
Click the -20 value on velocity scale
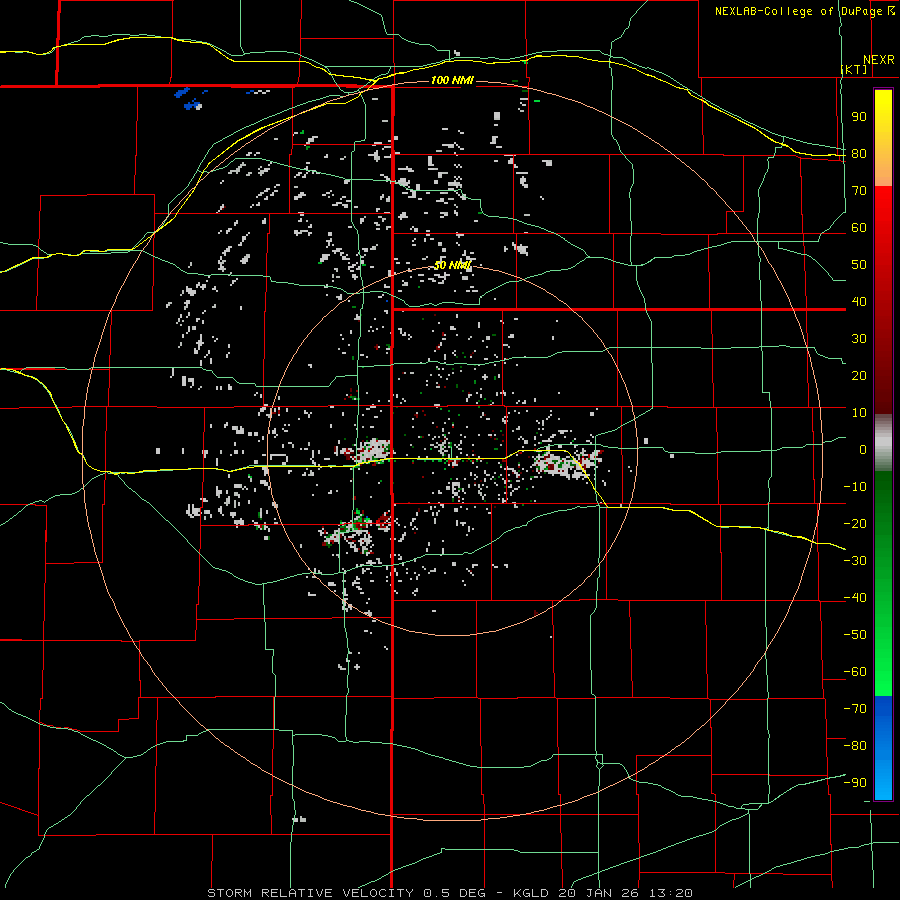point(855,523)
